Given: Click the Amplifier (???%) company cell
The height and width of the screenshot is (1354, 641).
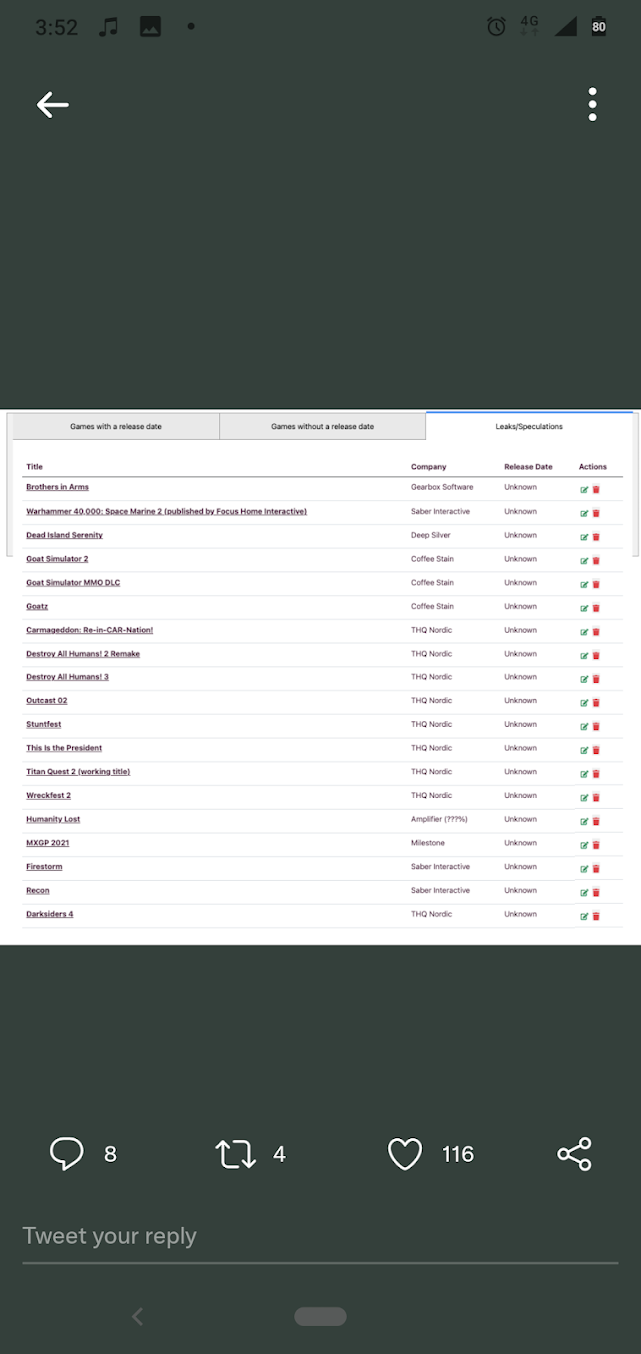Looking at the screenshot, I should coord(439,819).
